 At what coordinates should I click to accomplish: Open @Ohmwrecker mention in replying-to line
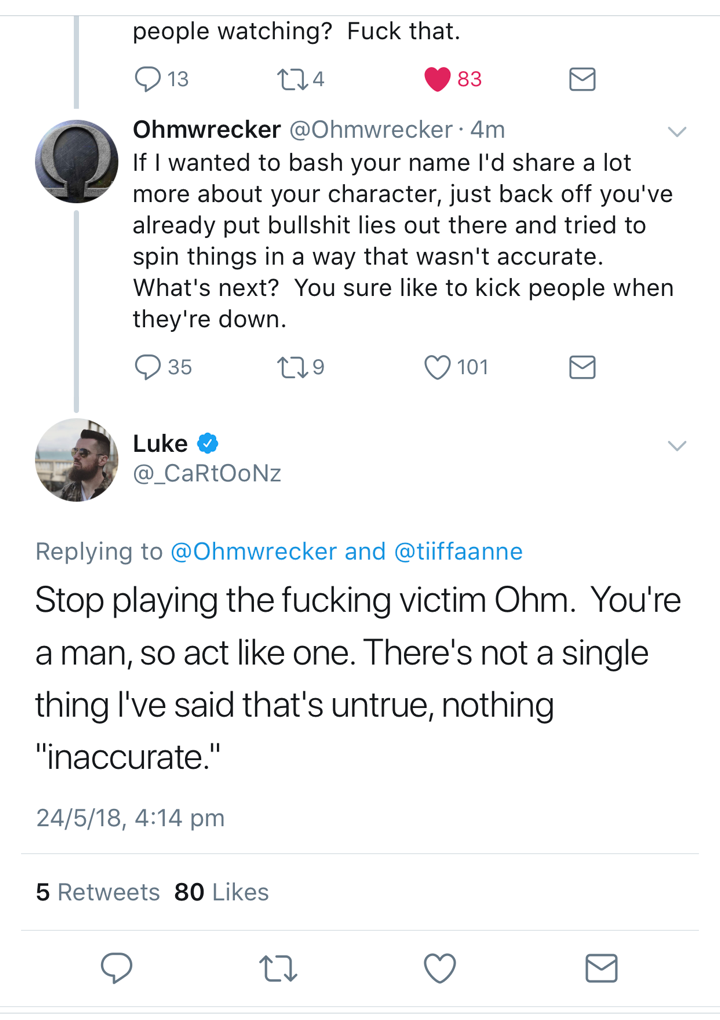[254, 551]
